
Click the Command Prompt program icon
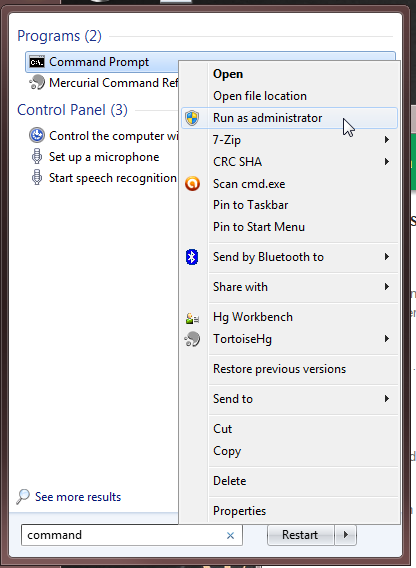click(37, 62)
